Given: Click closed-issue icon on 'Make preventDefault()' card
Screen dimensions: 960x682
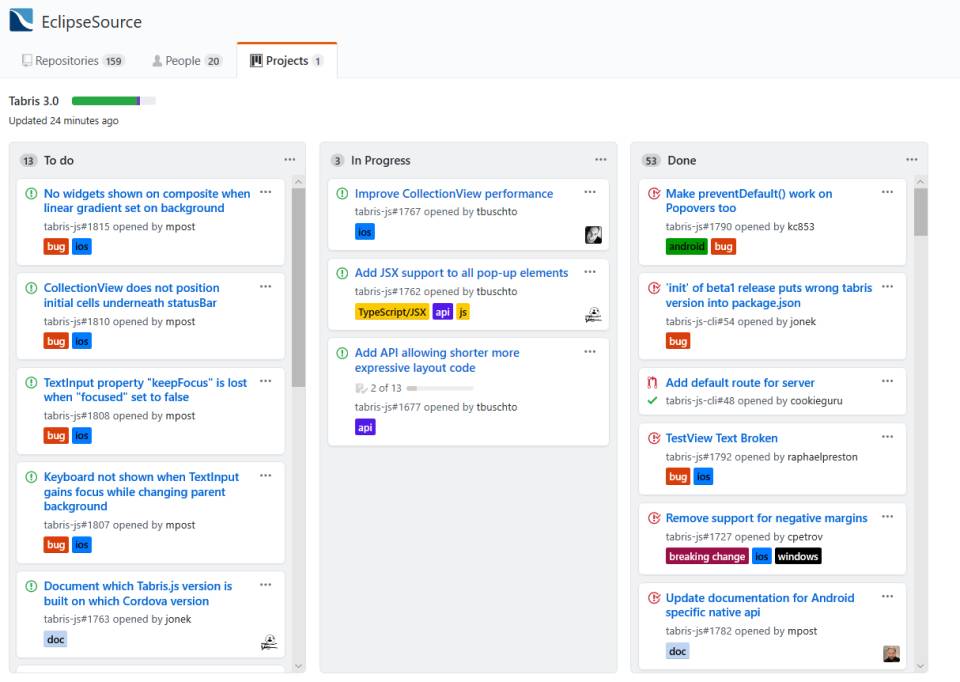Looking at the screenshot, I should (654, 193).
